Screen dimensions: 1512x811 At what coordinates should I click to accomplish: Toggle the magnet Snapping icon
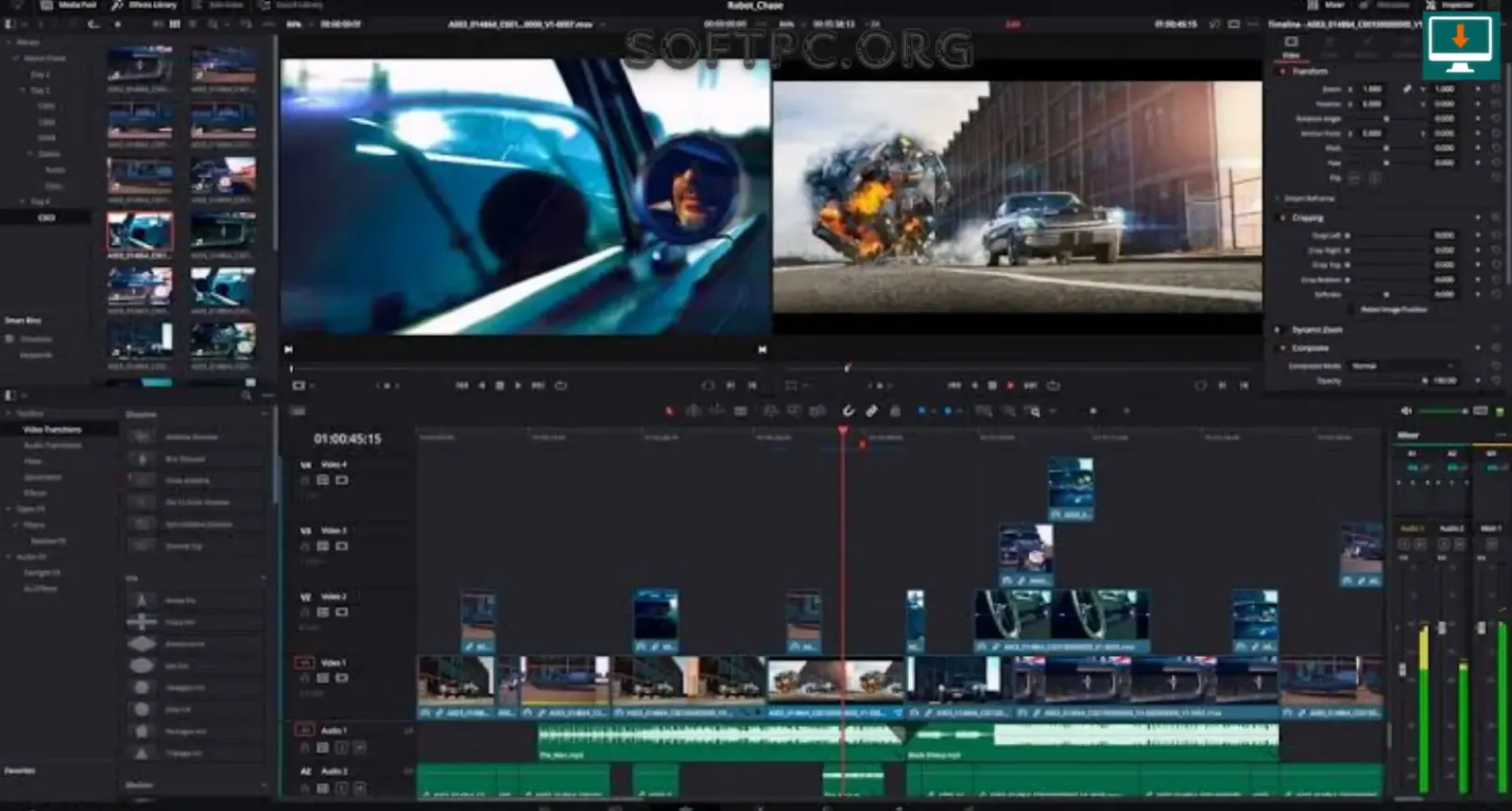coord(848,411)
